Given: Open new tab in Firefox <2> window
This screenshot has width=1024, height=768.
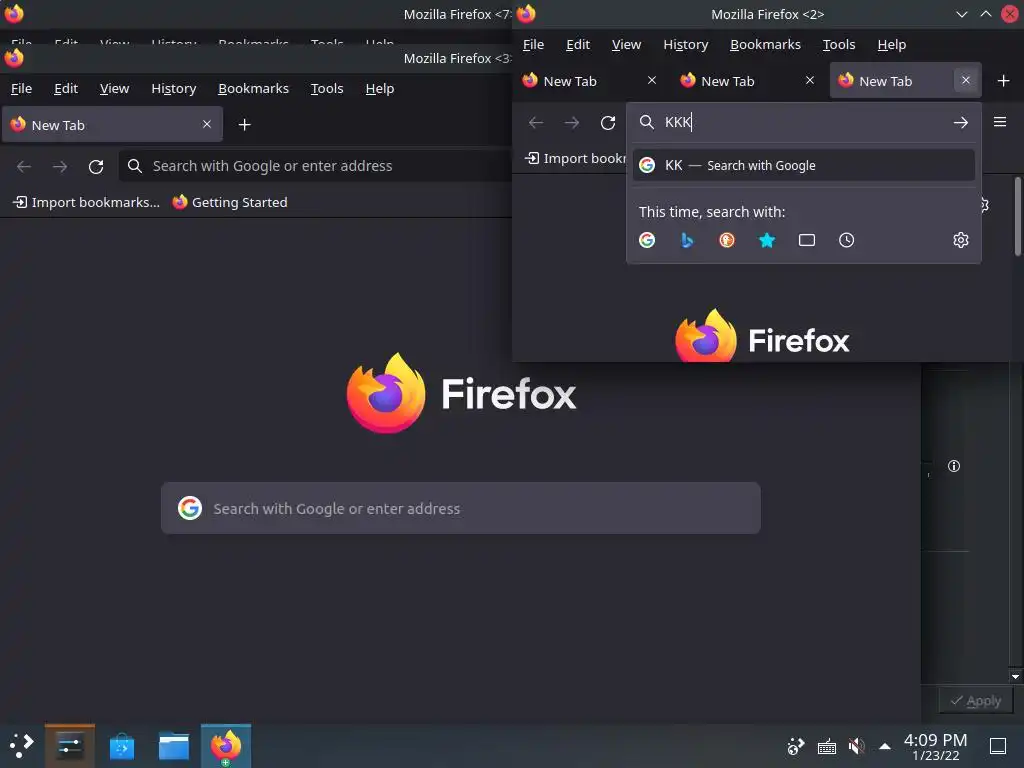Looking at the screenshot, I should pyautogui.click(x=1004, y=80).
